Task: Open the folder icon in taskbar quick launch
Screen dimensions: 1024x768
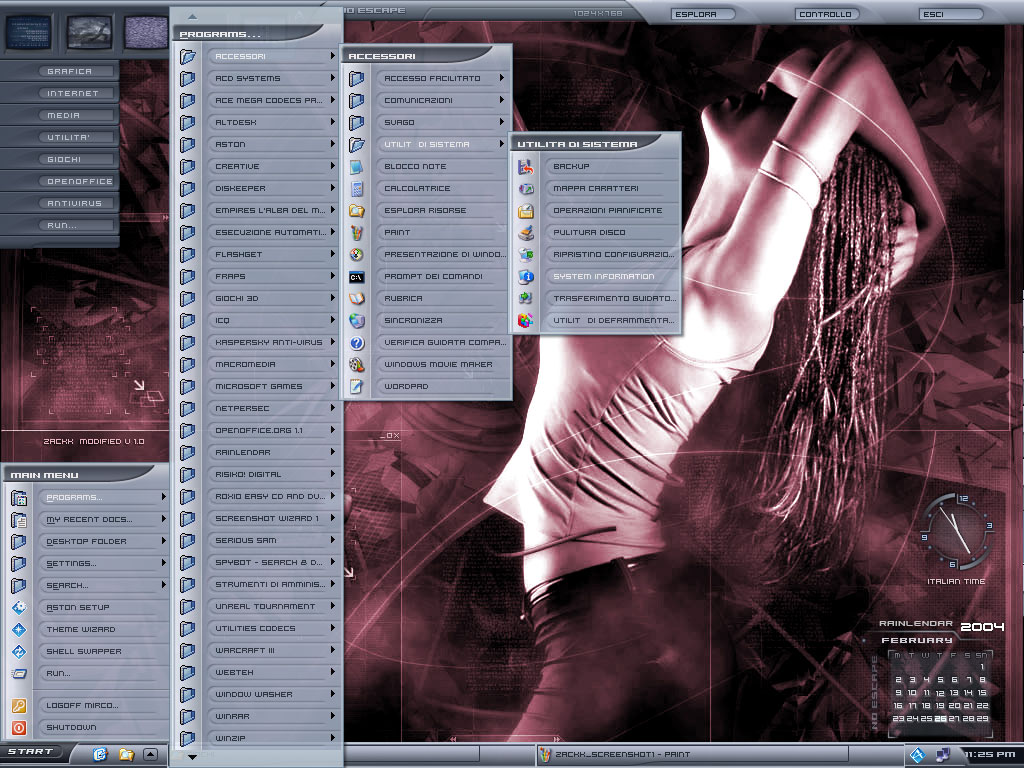Action: pyautogui.click(x=126, y=754)
